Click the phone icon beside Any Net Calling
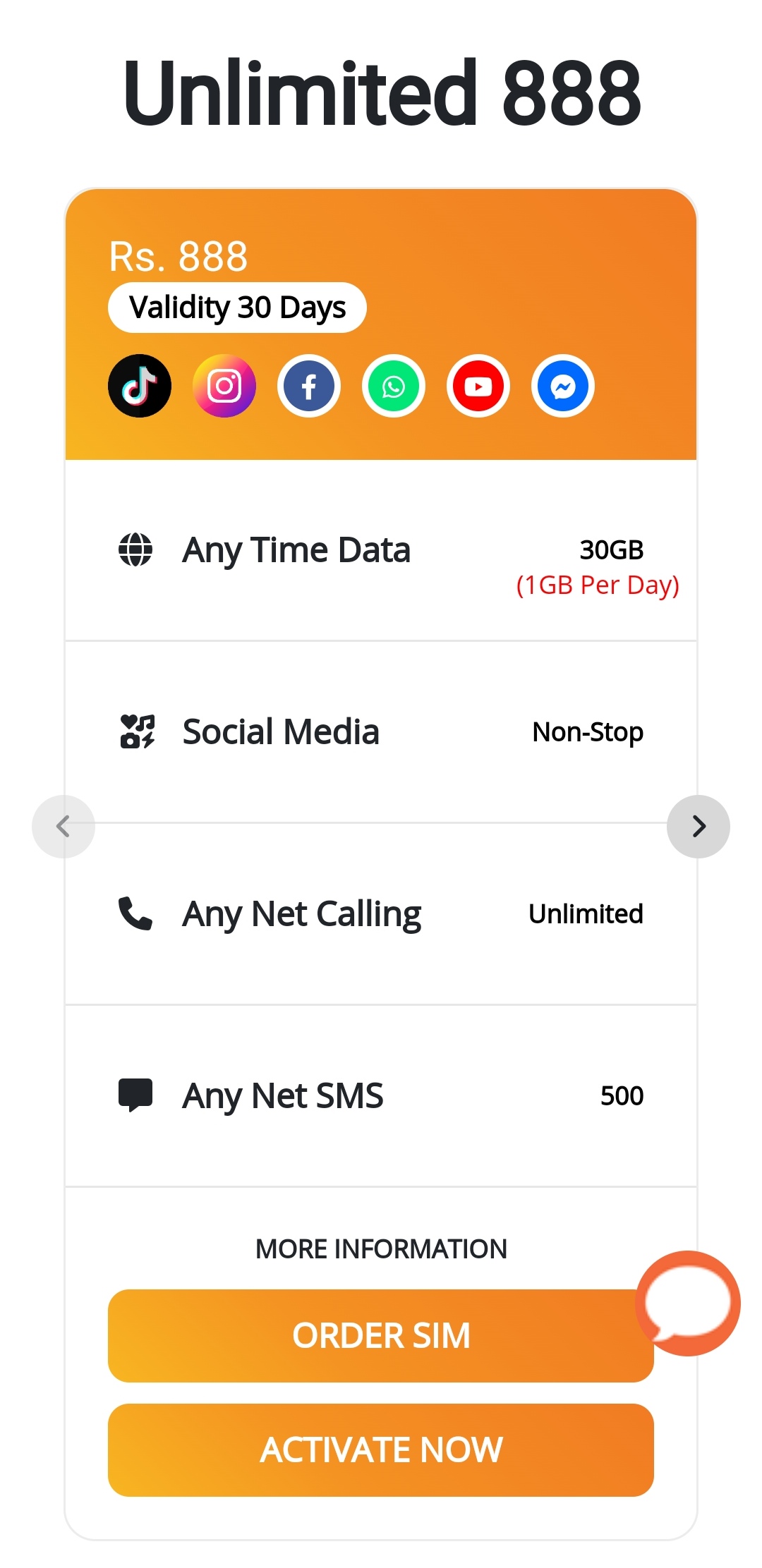The width and height of the screenshot is (762, 1568). pos(135,913)
